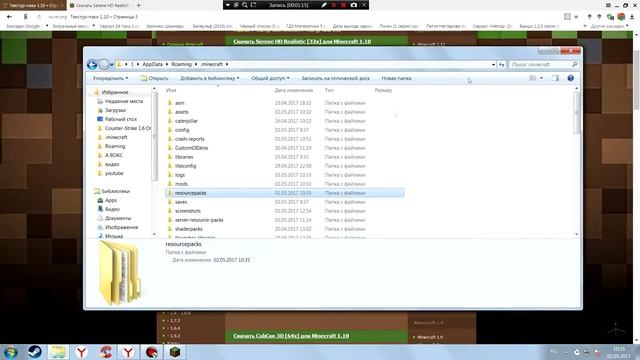This screenshot has width=640, height=360.
Task: Open Counter-Strike 1.6 favorite in sidebar
Action: (127, 128)
